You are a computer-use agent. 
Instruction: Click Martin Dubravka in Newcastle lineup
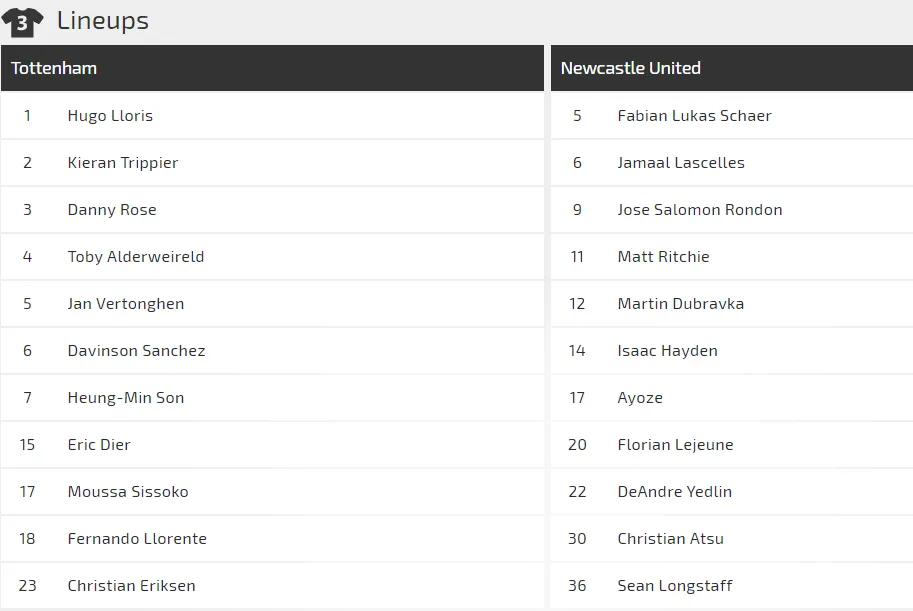click(680, 304)
